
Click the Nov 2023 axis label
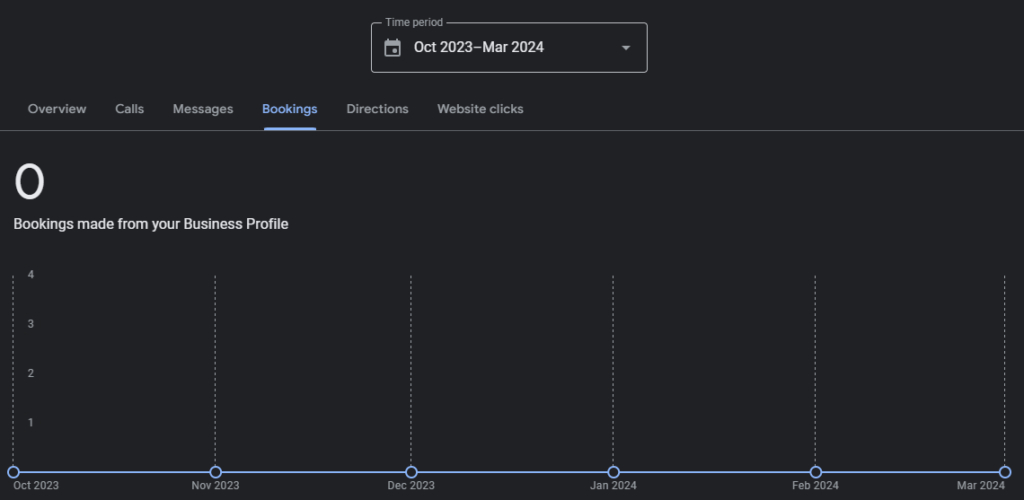pyautogui.click(x=215, y=486)
